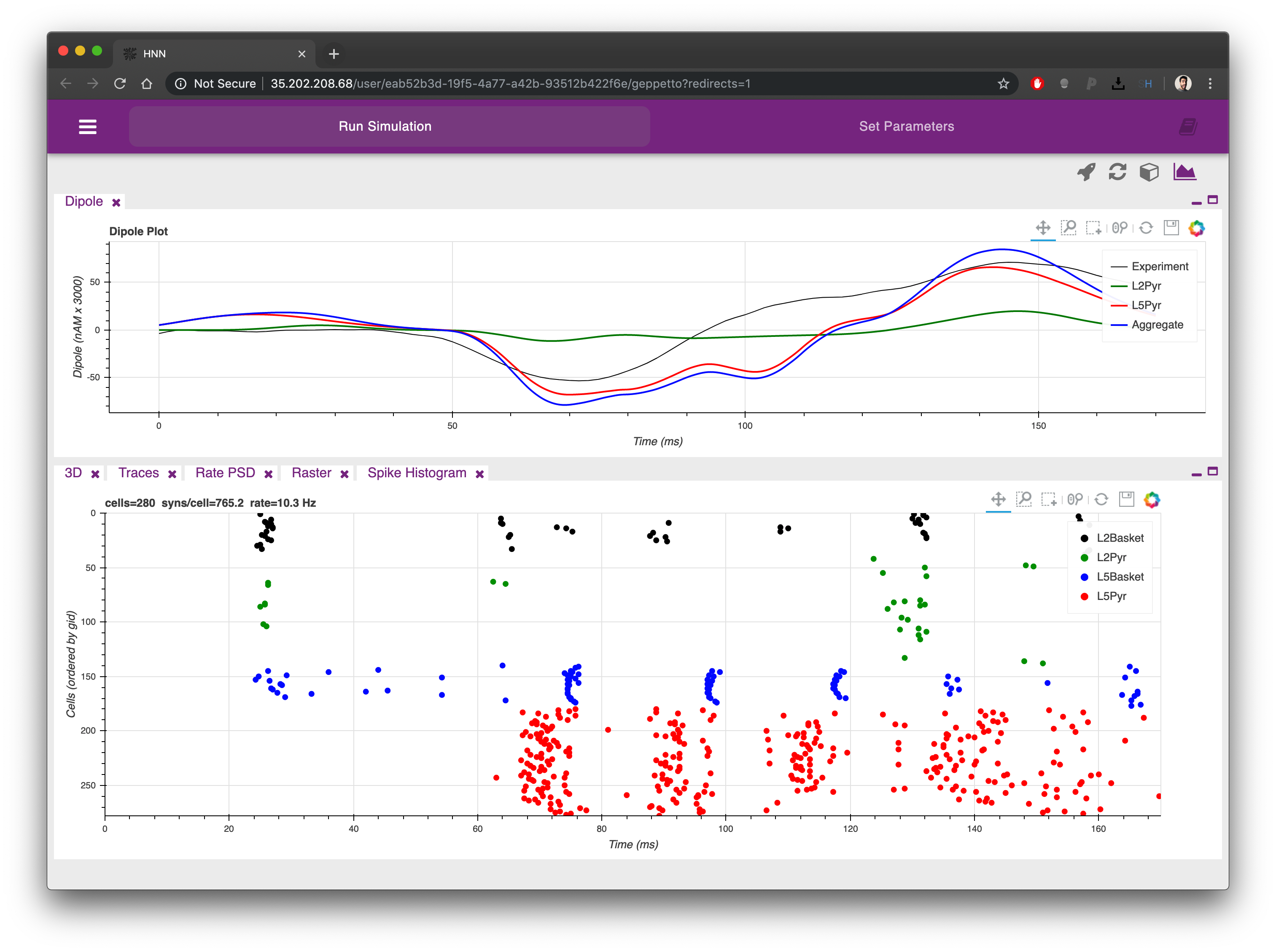Choose Box Select tool in raster toolbar
This screenshot has height=952, width=1276.
point(1048,500)
